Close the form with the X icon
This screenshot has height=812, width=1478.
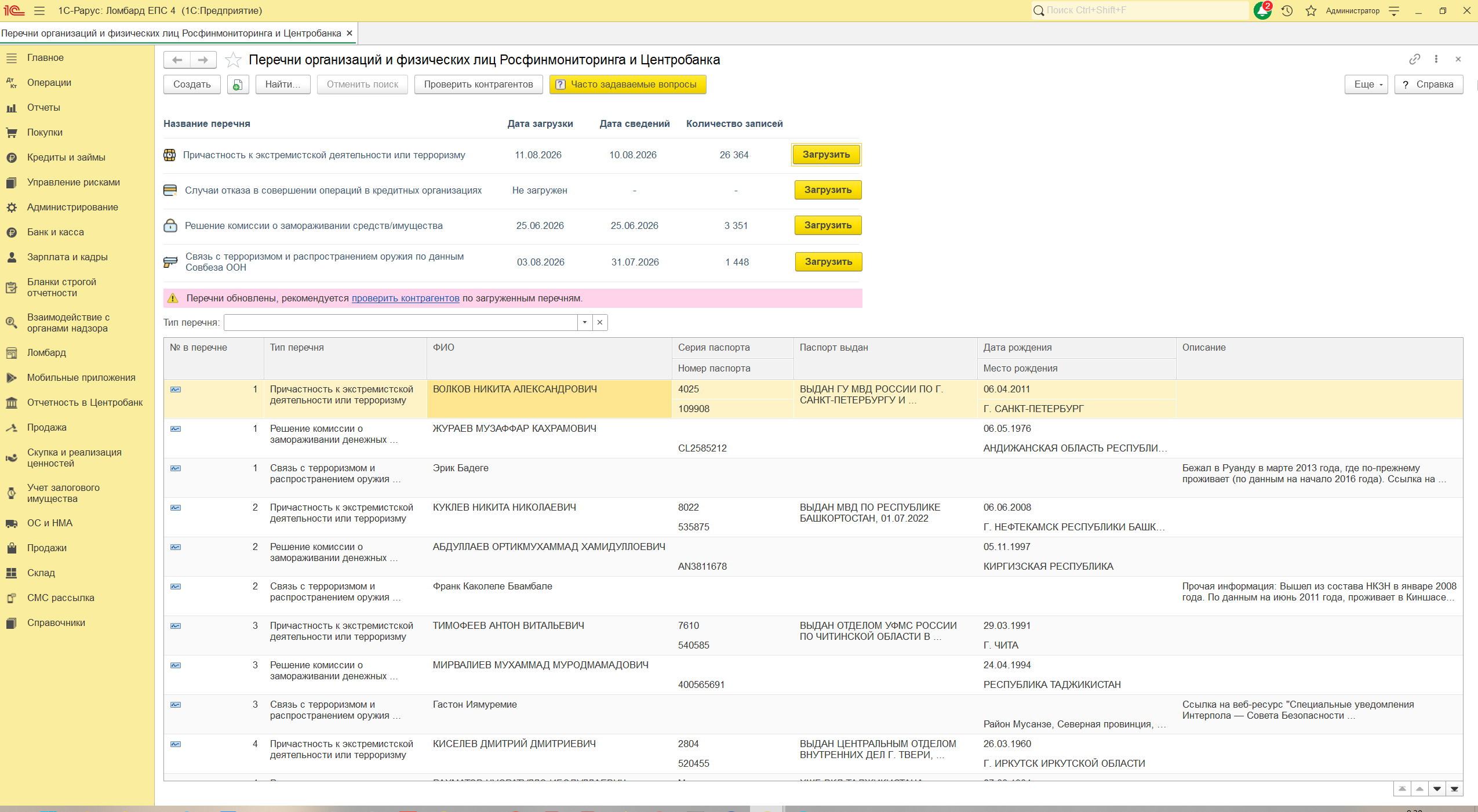coord(1458,59)
